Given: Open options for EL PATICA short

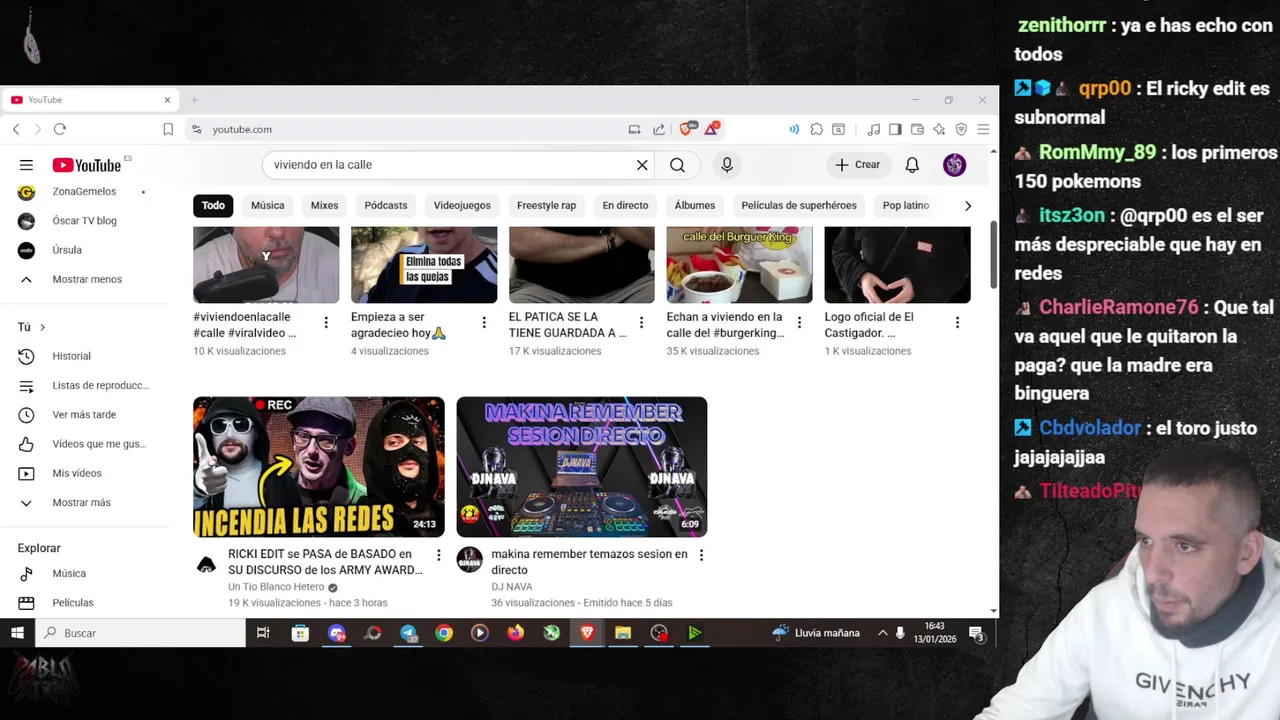Looking at the screenshot, I should point(641,322).
